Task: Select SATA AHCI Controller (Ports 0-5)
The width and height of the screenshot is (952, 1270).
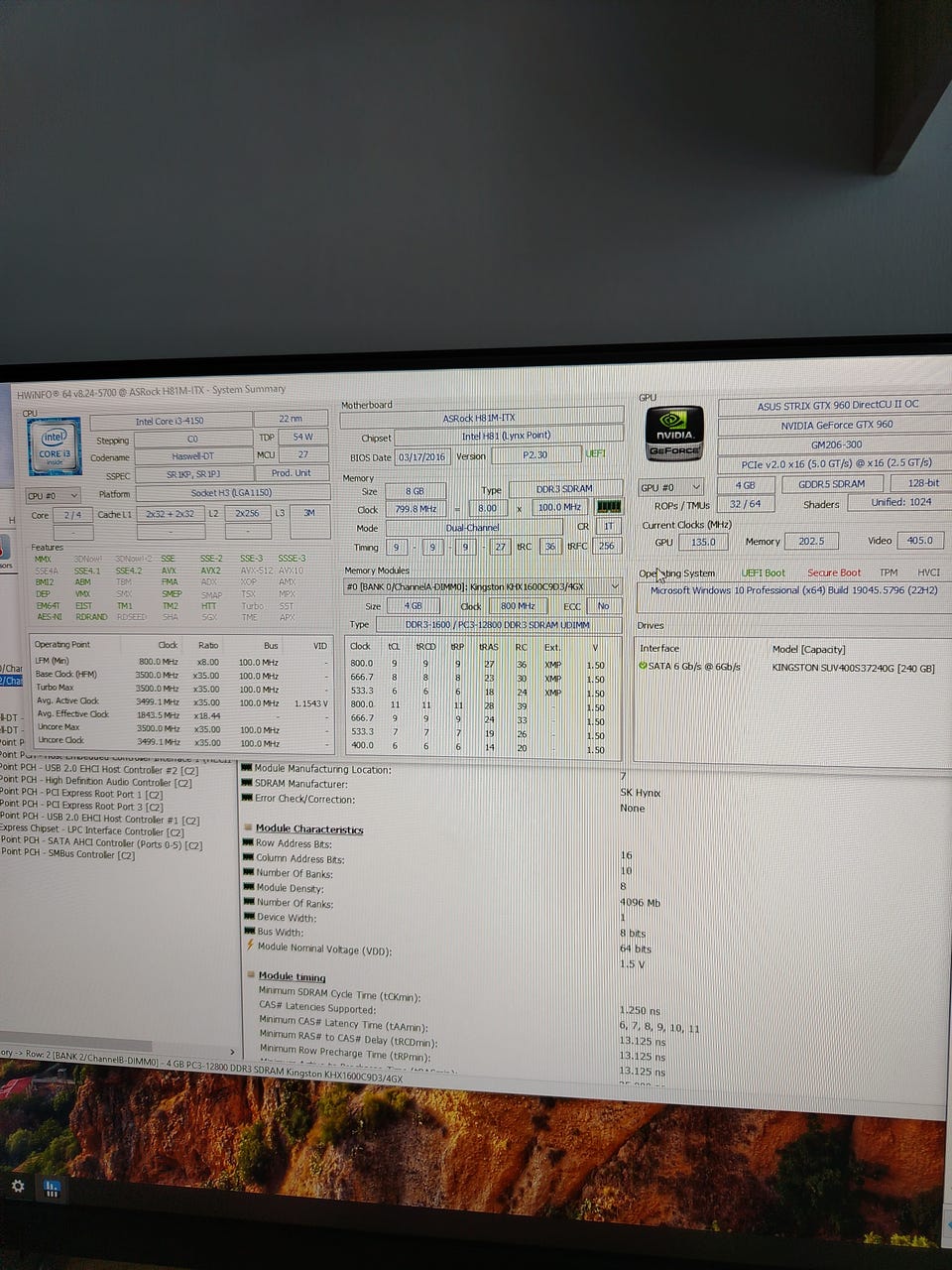Action: [x=101, y=845]
